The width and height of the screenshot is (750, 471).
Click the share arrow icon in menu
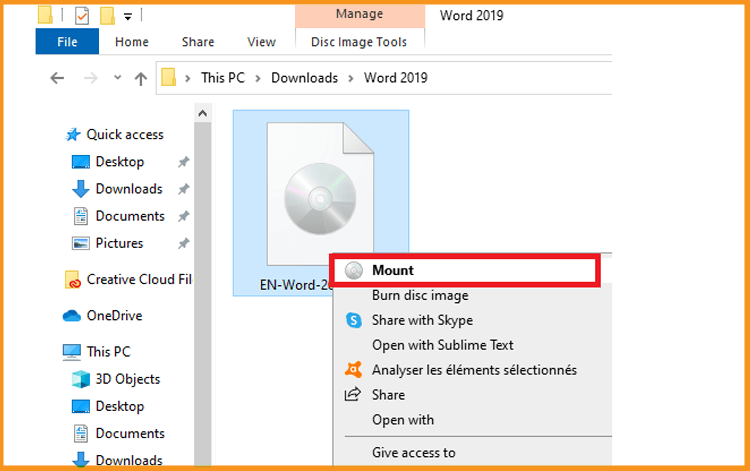coord(353,394)
